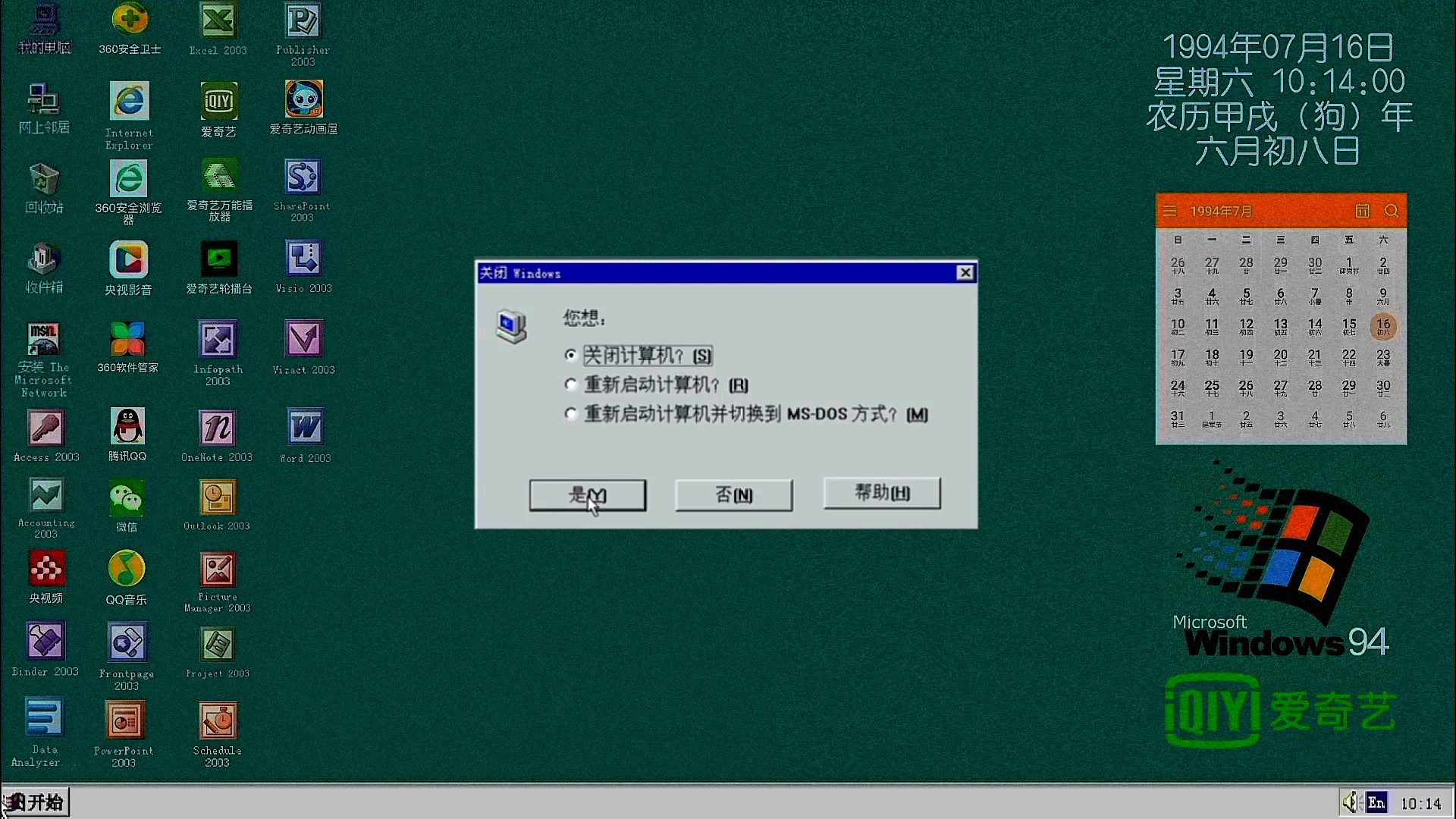Viewport: 1456px width, 819px height.
Task: Open Word 2003 shortcut
Action: pyautogui.click(x=305, y=436)
